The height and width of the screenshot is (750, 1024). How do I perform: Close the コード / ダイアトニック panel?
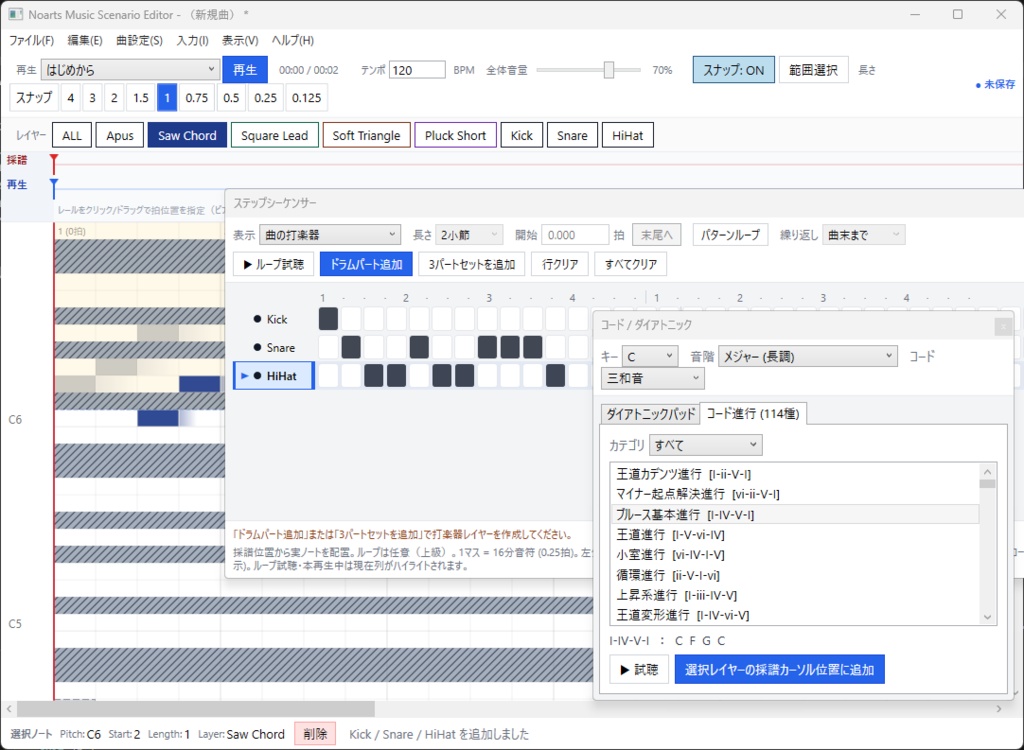pos(1003,327)
